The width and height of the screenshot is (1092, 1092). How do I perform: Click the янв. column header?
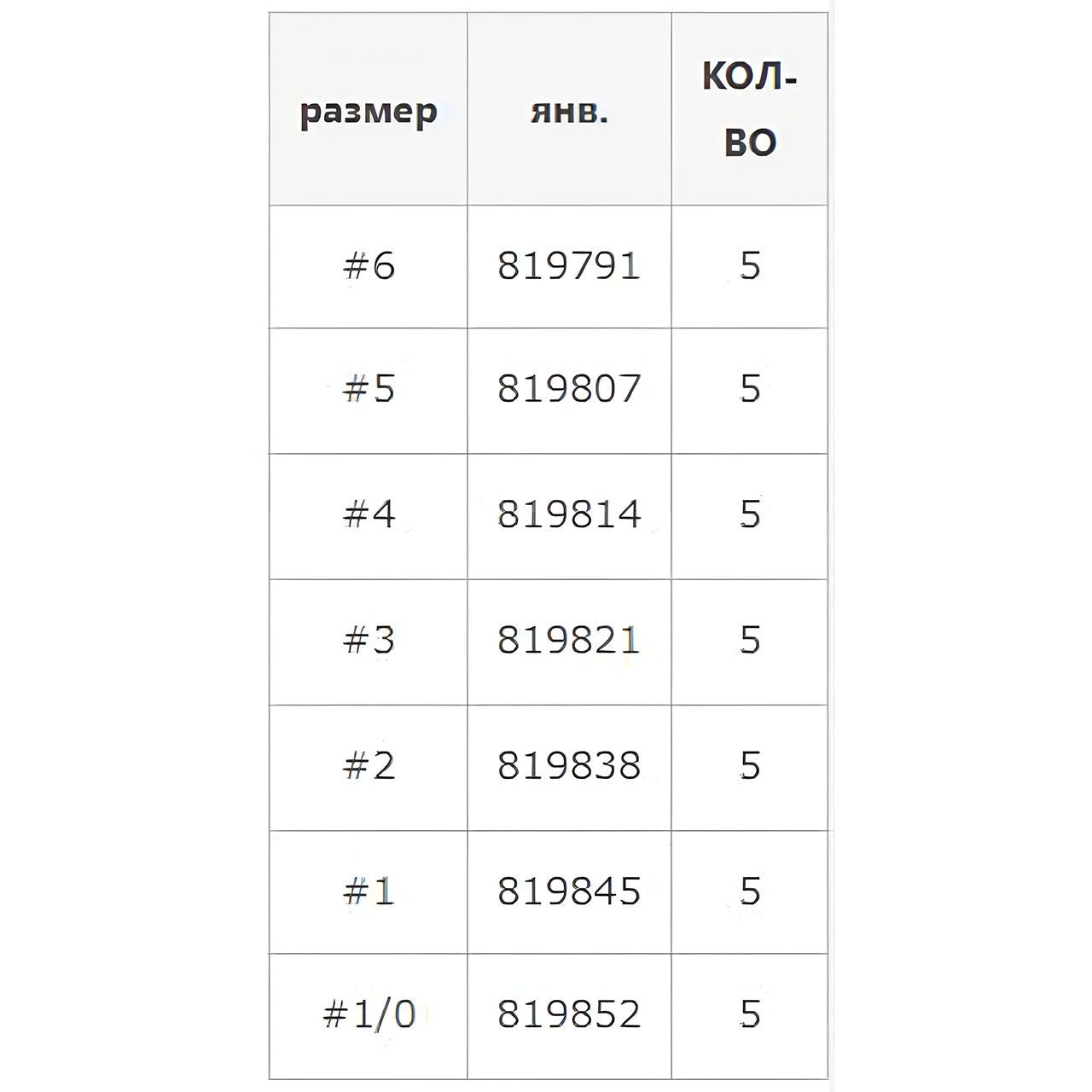tap(569, 109)
